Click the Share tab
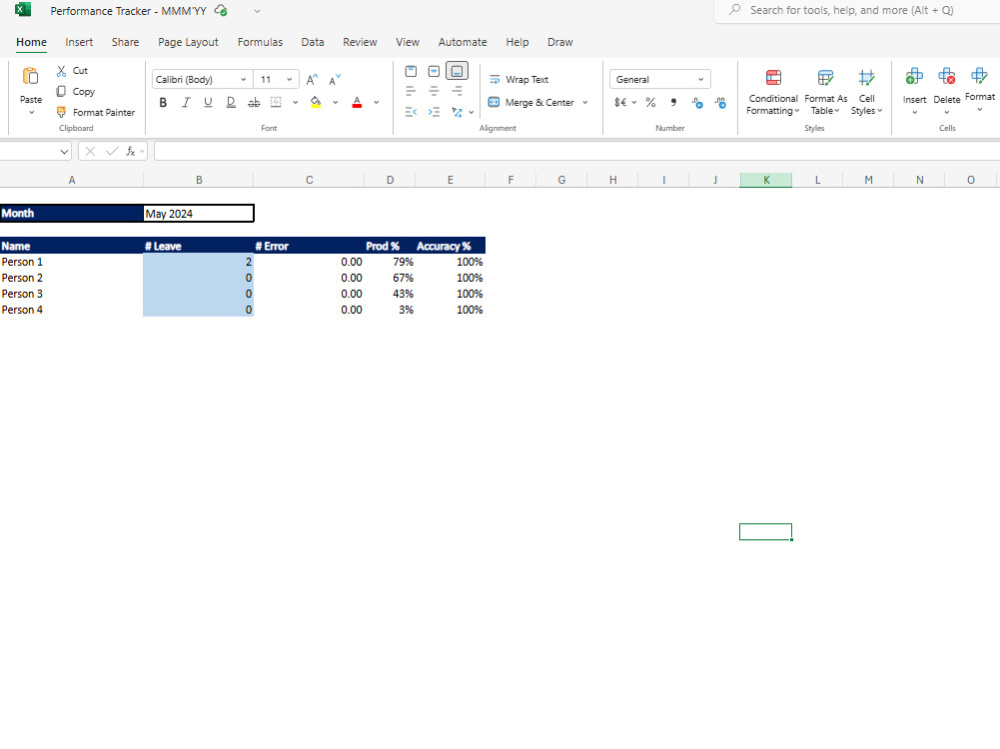The height and width of the screenshot is (749, 1000). [125, 42]
